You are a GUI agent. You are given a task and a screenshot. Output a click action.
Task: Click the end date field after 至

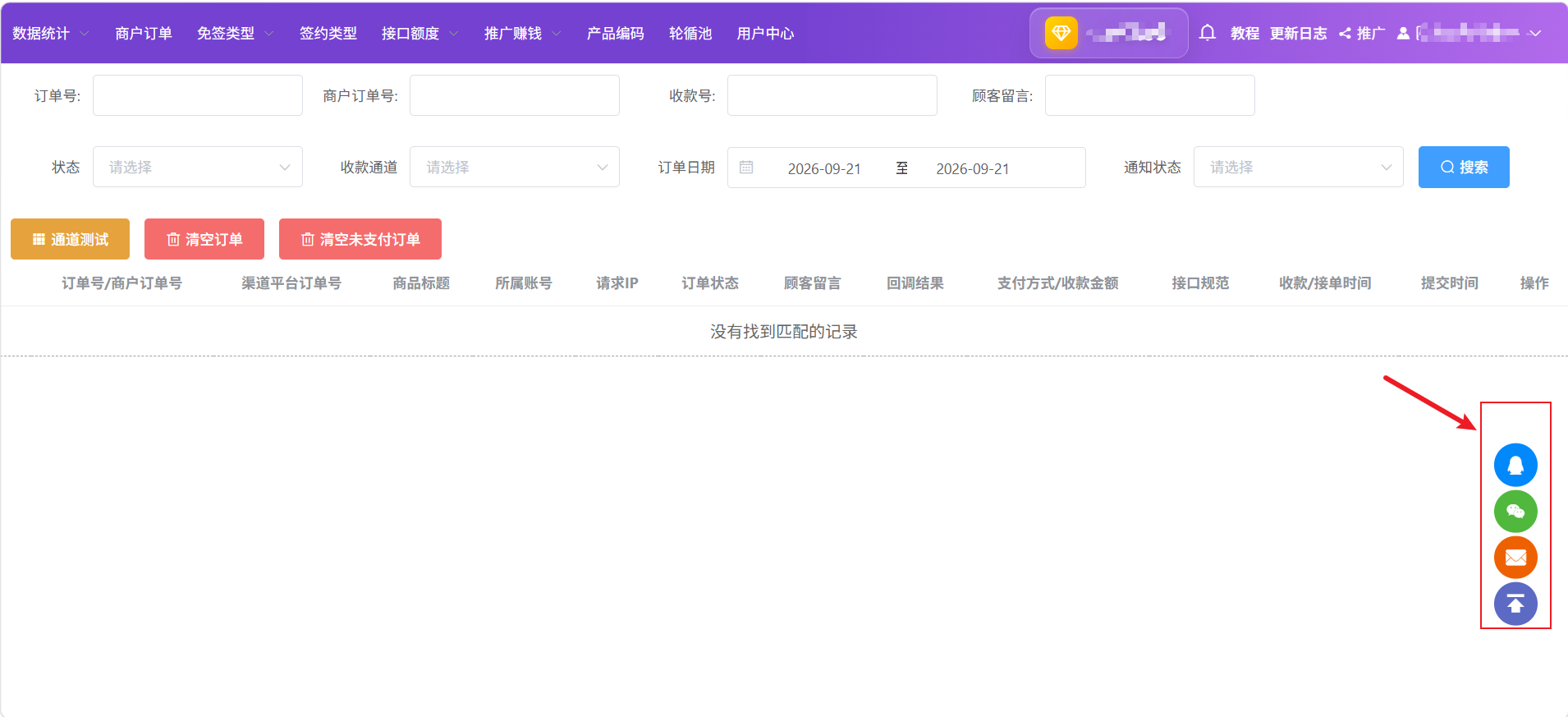click(x=973, y=168)
